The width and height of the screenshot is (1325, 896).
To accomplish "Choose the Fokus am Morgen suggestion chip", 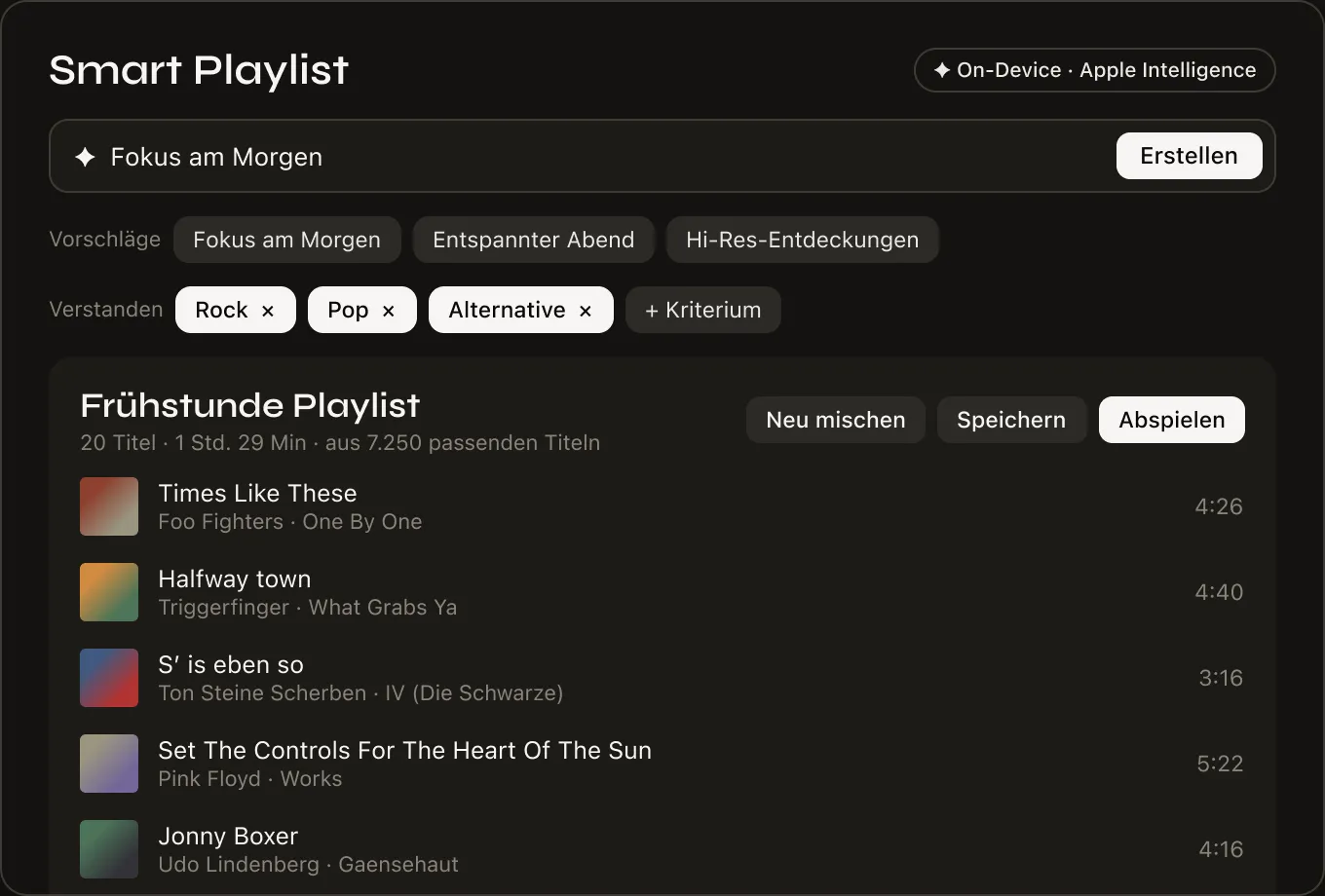I will coord(286,240).
